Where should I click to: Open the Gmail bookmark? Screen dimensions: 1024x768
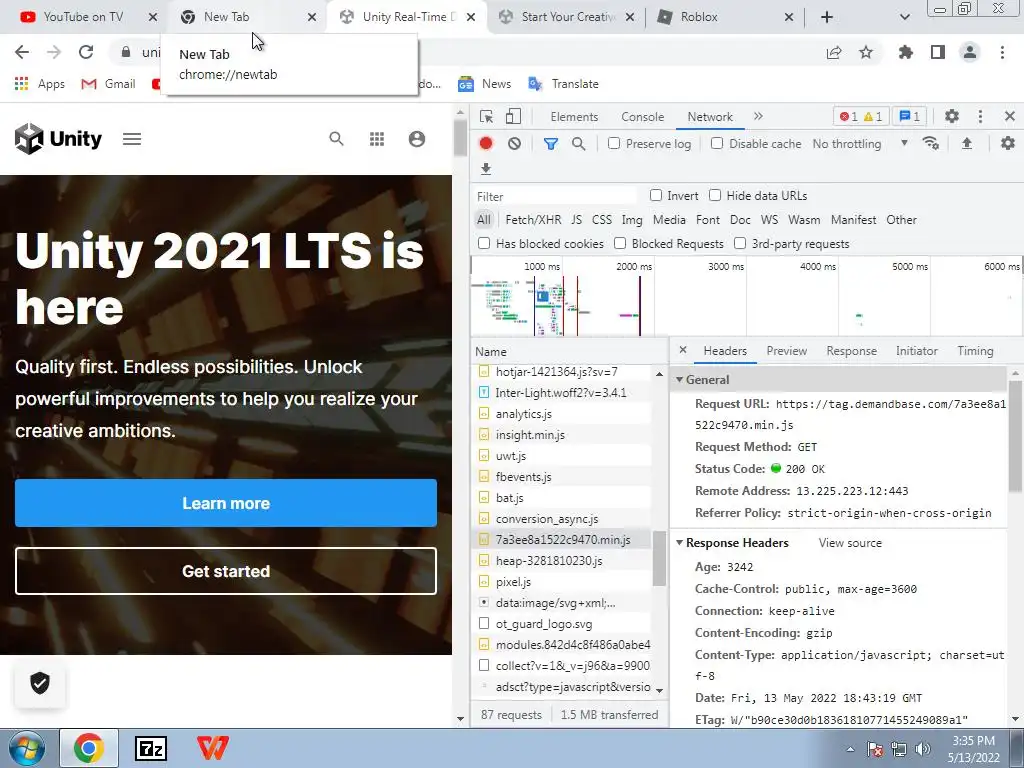point(108,84)
